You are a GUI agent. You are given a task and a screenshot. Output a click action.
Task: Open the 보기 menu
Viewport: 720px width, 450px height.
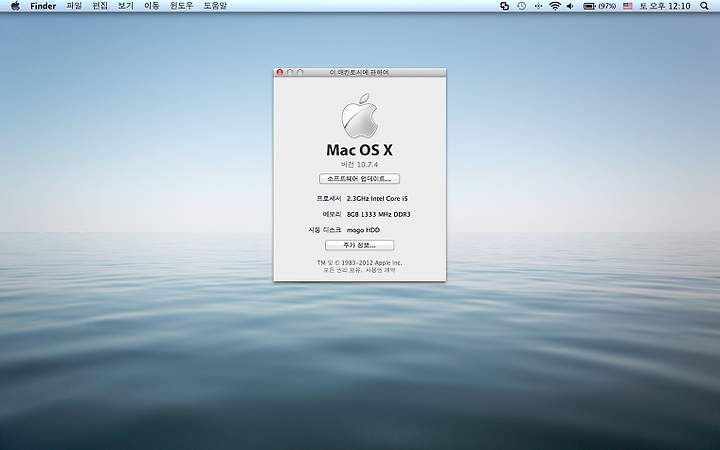click(125, 6)
